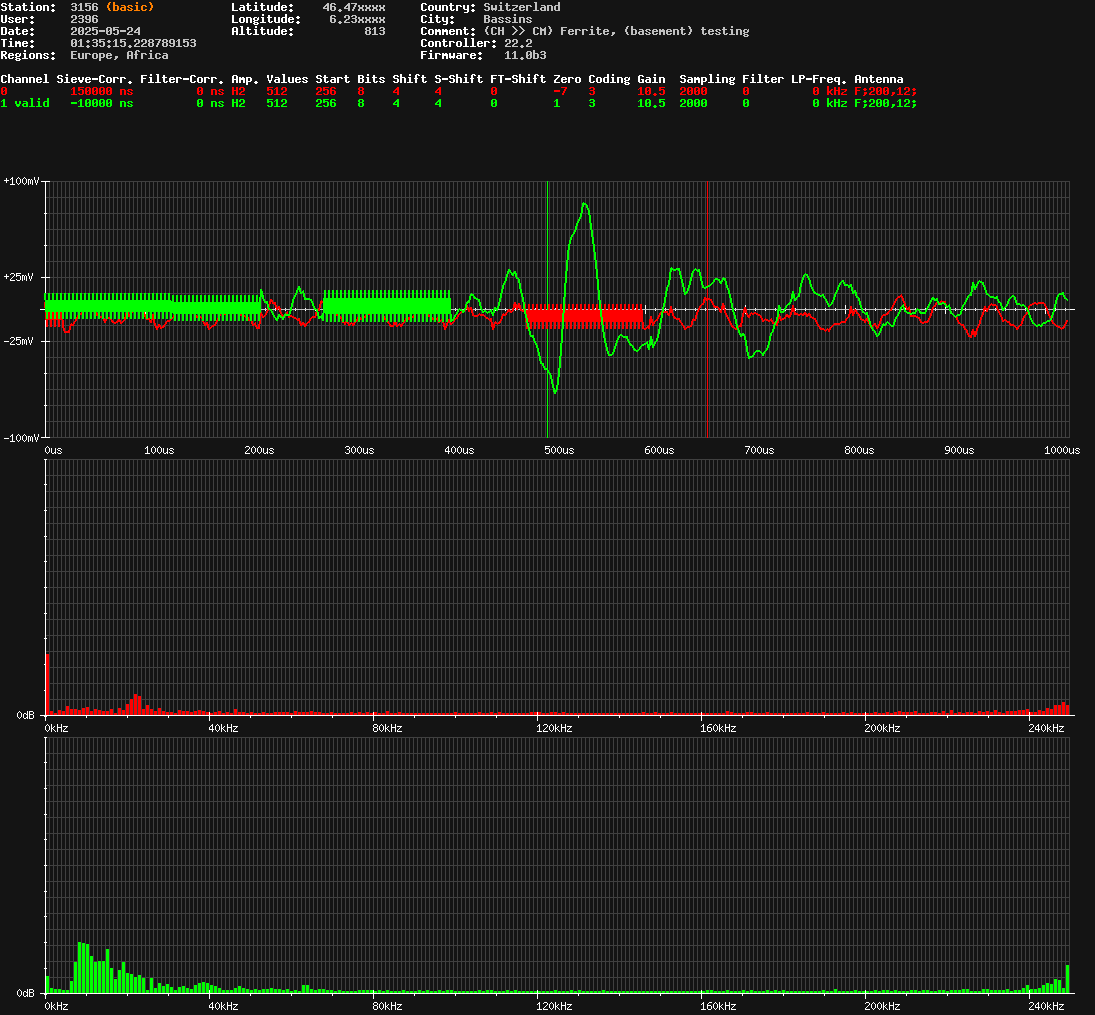The image size is (1095, 1015).
Task: Click the green row gain value 10.5
Action: pos(651,103)
